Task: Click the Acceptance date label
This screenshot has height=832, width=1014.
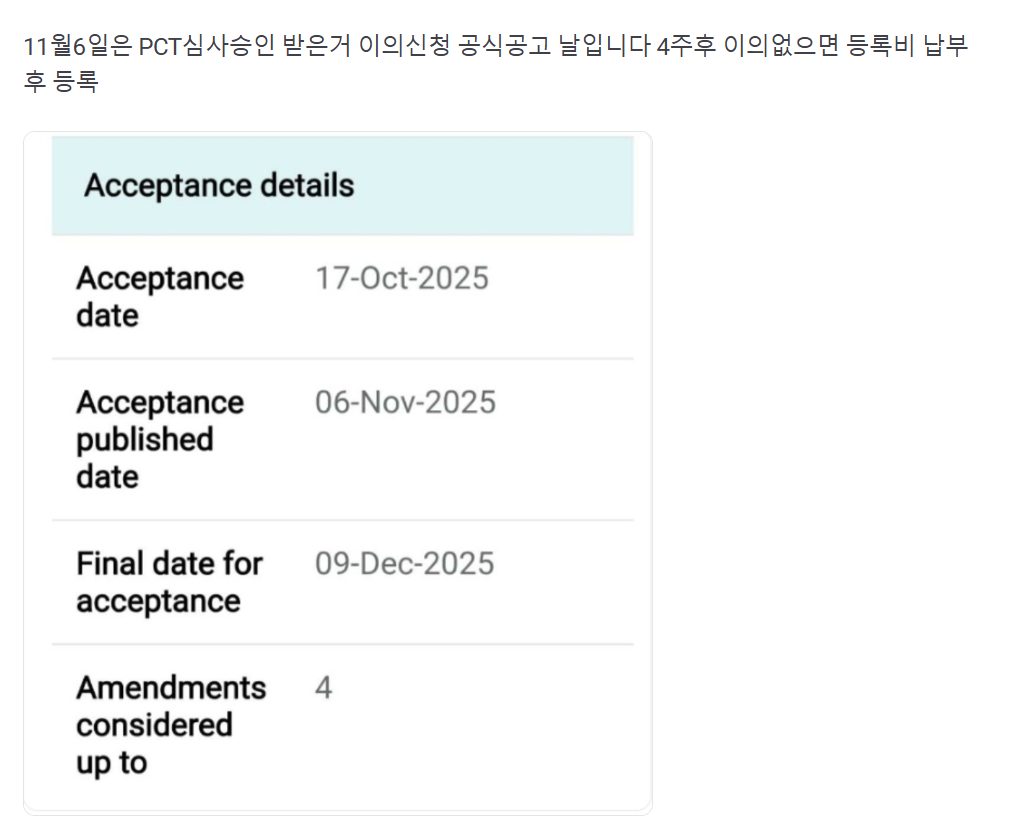Action: pos(159,296)
